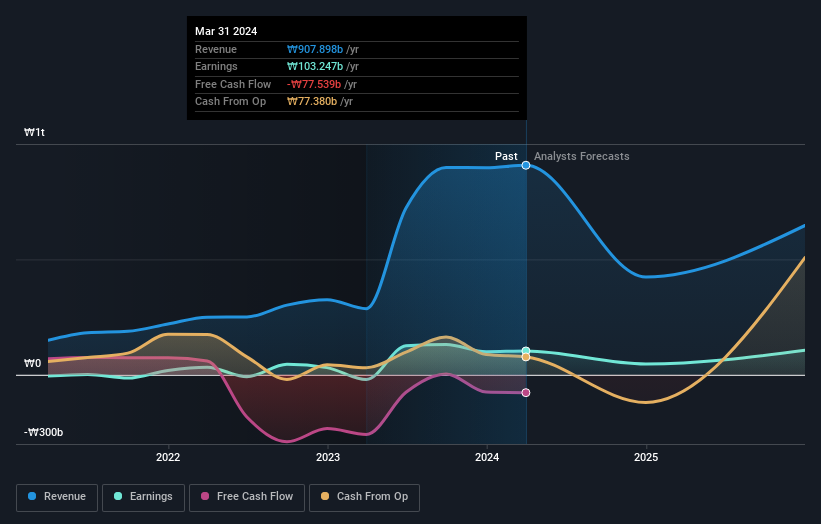The width and height of the screenshot is (821, 524).
Task: Click the ₩103.247b earnings value in tooltip
Action: coord(315,66)
